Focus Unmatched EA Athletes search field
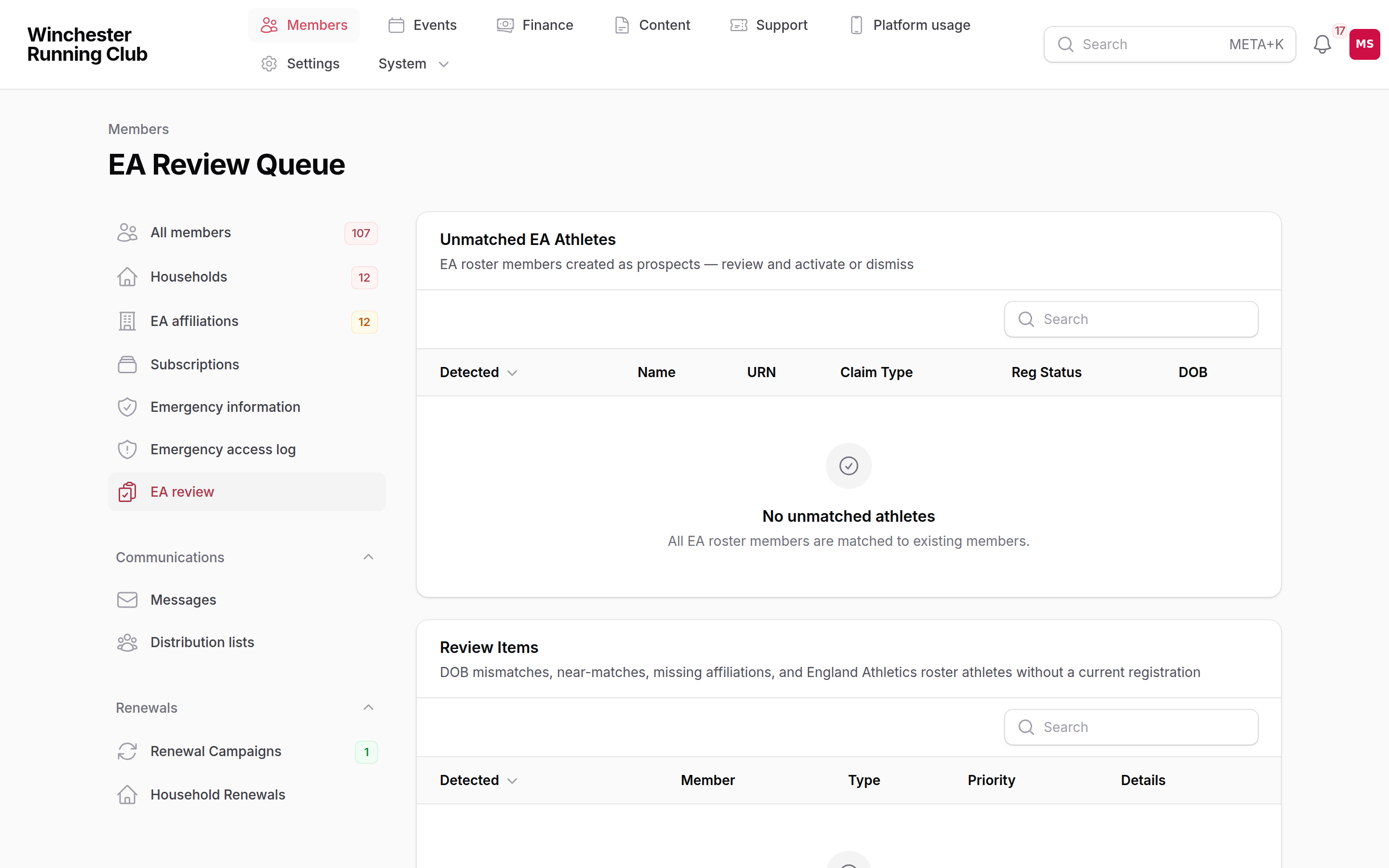The width and height of the screenshot is (1389, 868). click(1130, 319)
